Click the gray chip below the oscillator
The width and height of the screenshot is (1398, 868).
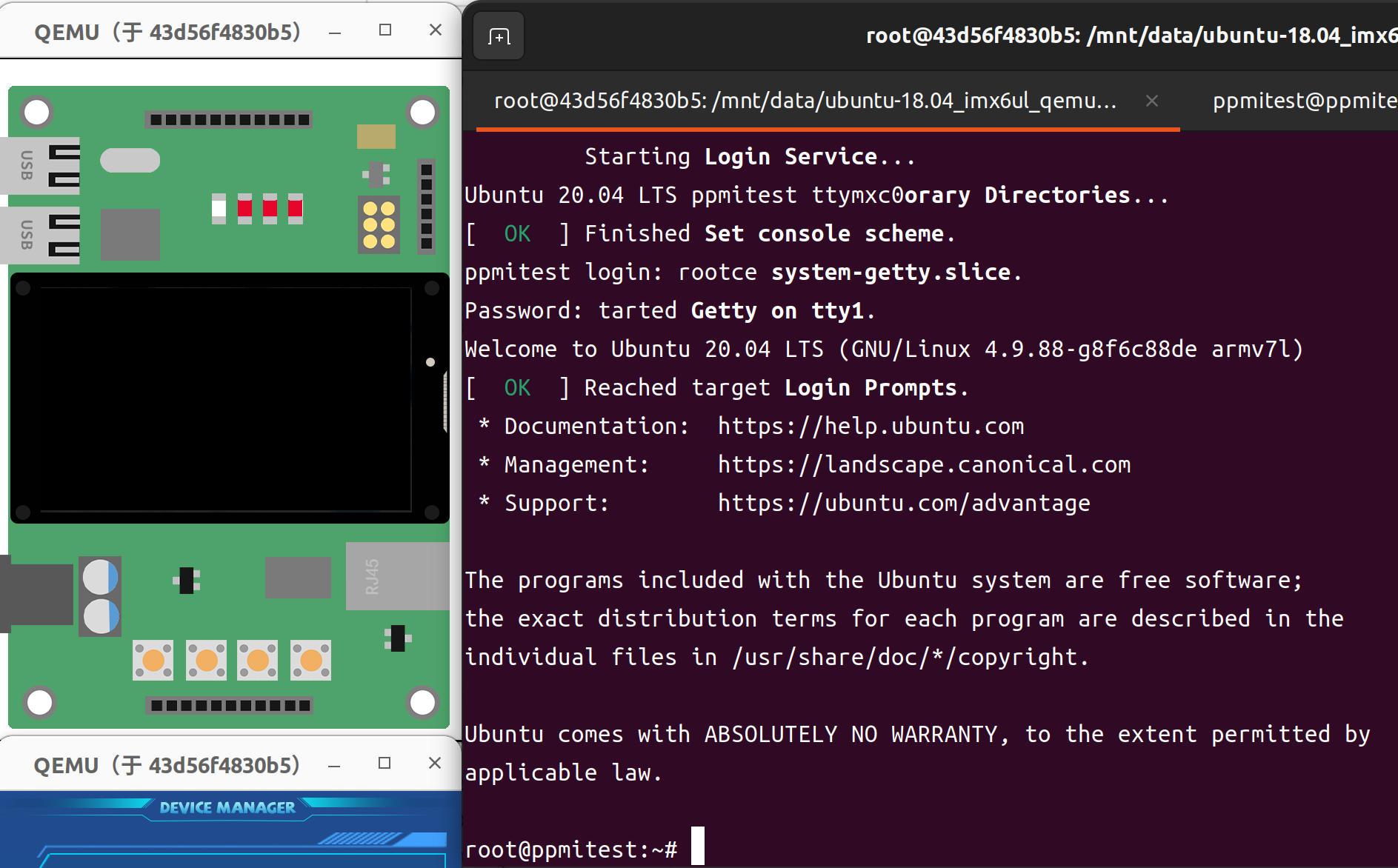pyautogui.click(x=130, y=234)
